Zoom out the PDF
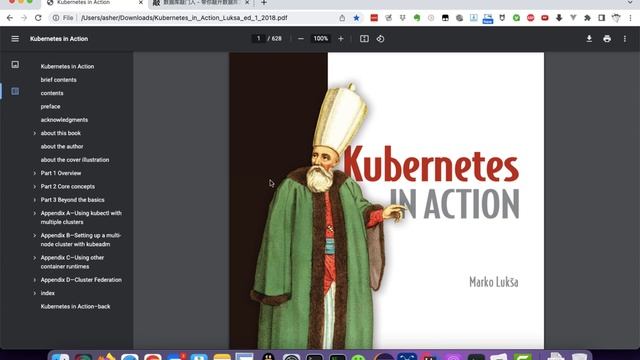This screenshot has width=640, height=360. click(301, 39)
